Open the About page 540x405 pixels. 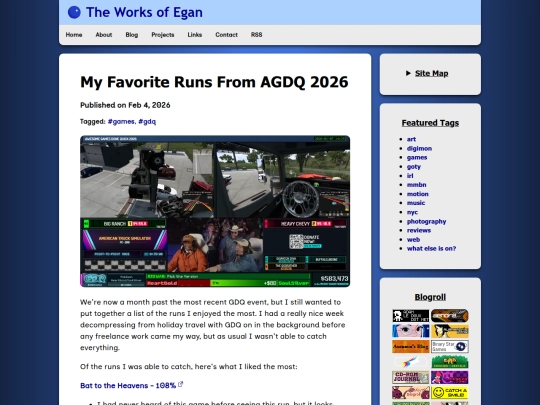click(x=104, y=35)
